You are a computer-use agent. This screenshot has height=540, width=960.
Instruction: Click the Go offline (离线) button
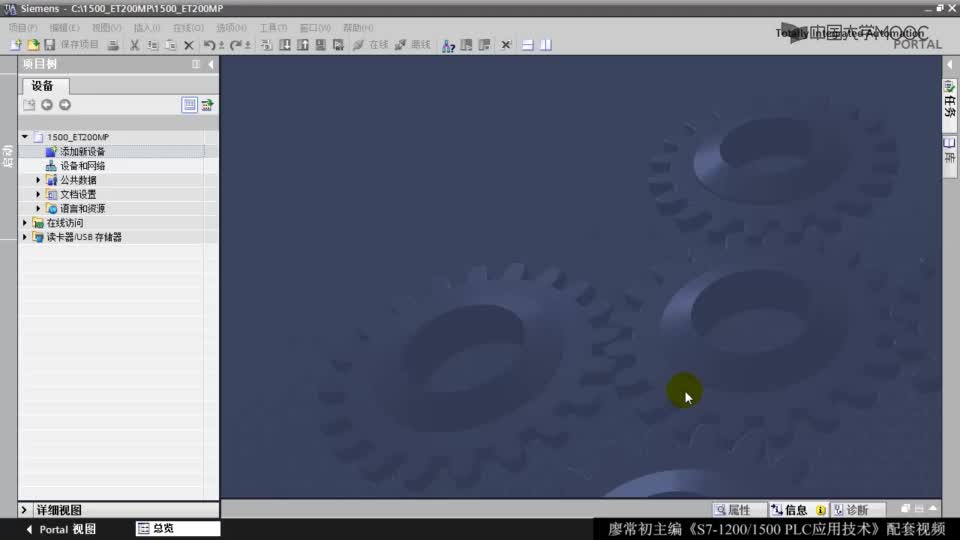(413, 45)
